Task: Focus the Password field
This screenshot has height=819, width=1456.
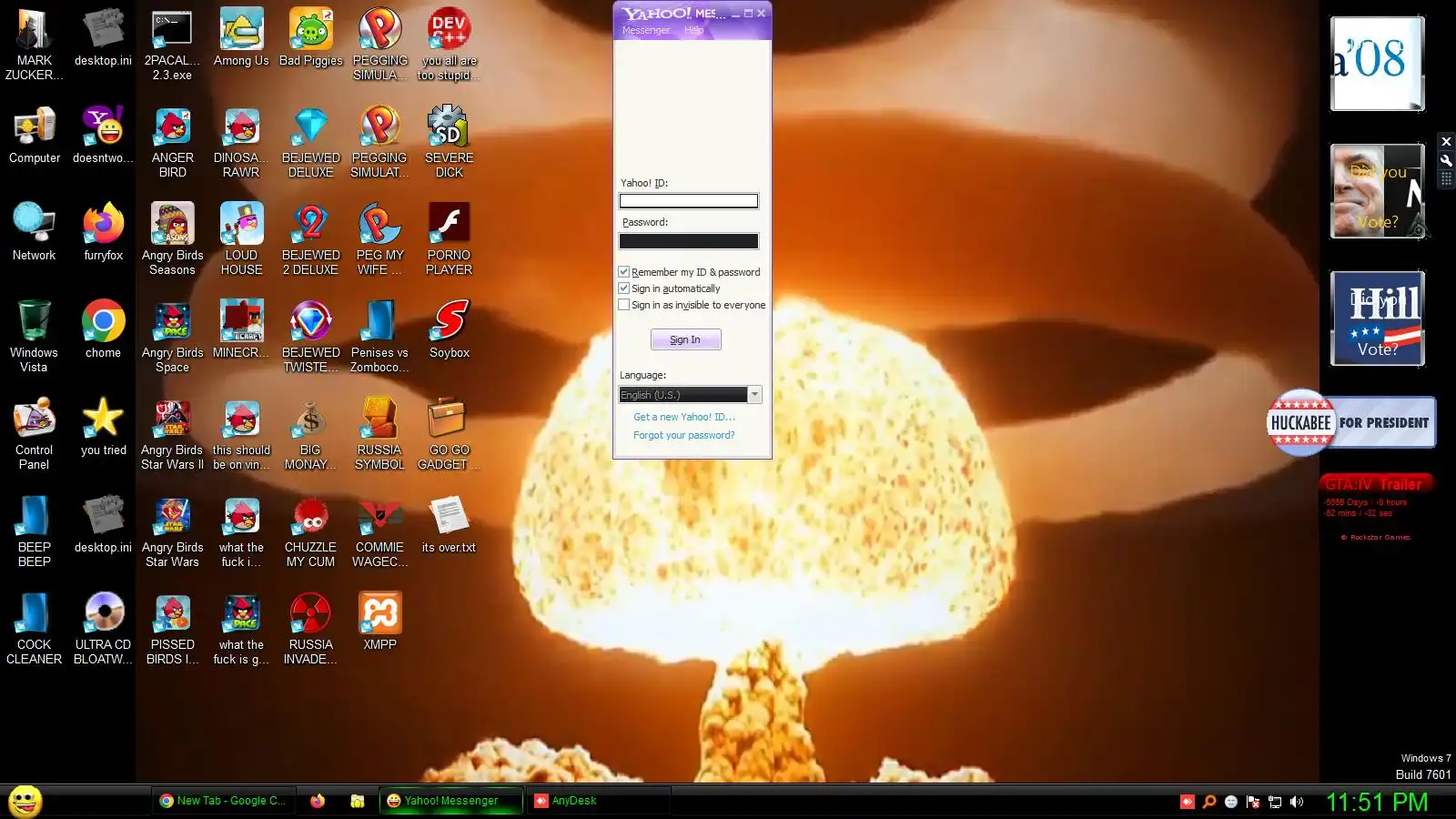Action: 689,241
